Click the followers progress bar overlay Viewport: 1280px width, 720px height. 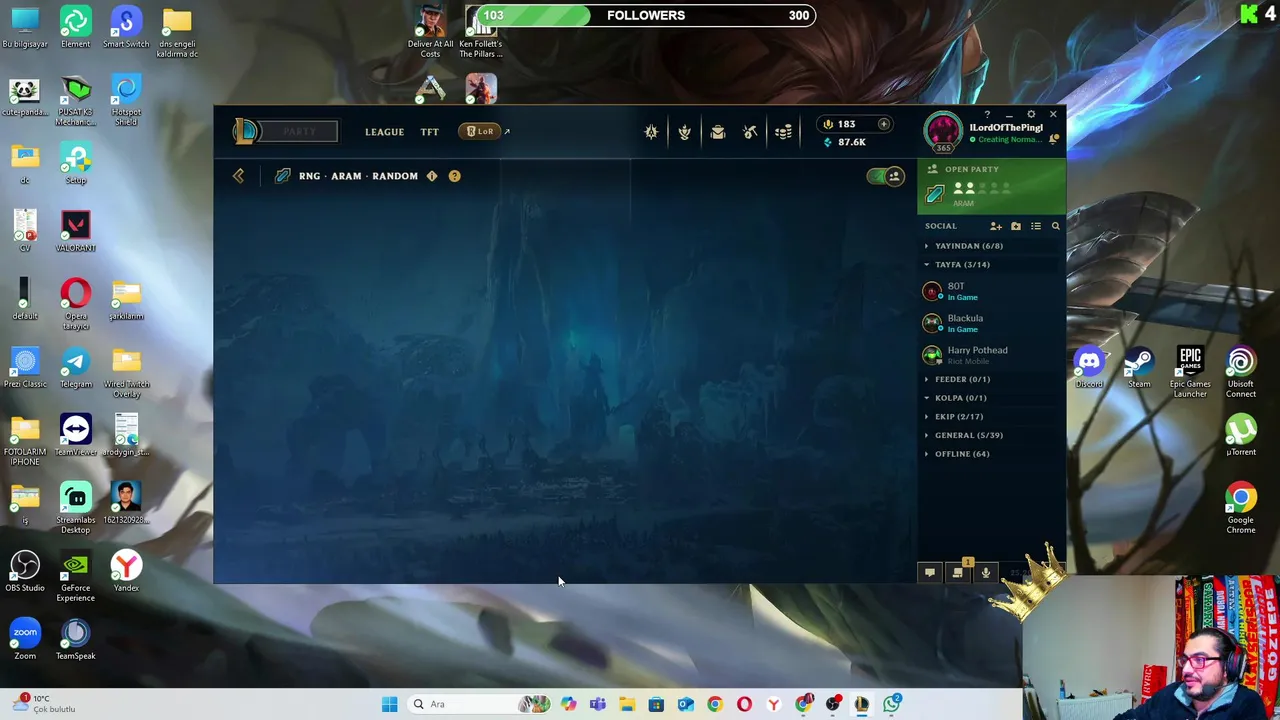tap(646, 15)
